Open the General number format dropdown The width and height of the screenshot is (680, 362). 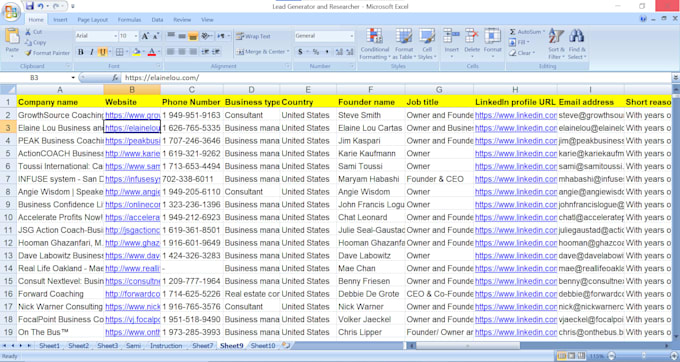point(351,36)
